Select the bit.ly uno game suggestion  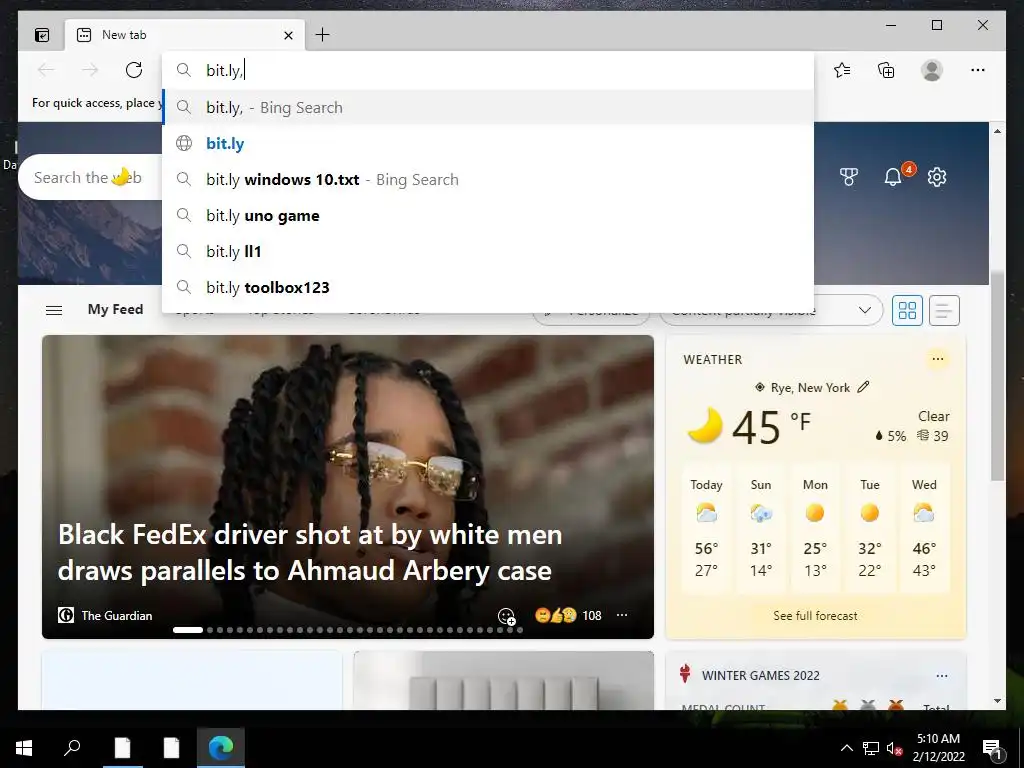[x=488, y=216]
